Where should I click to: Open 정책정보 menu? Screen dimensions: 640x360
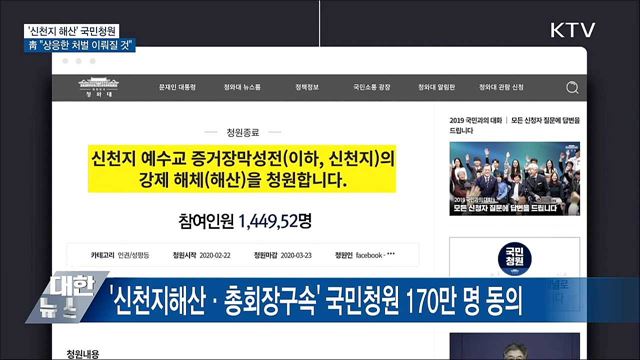pos(307,87)
